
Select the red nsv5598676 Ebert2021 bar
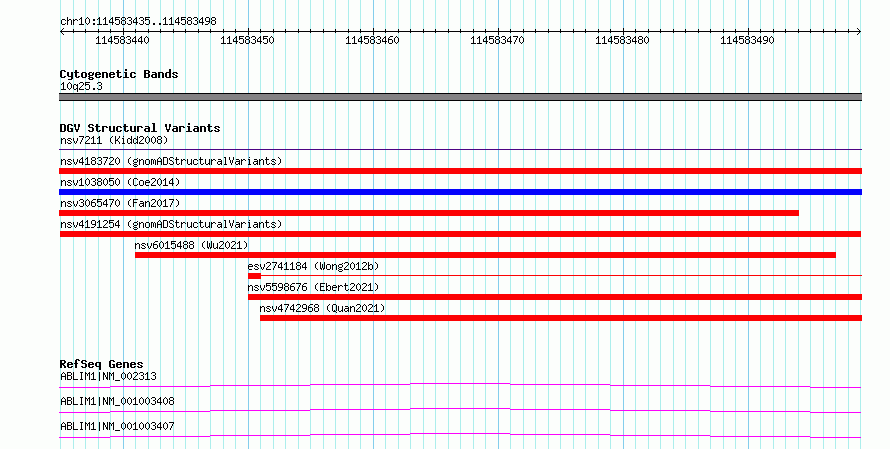click(x=555, y=297)
